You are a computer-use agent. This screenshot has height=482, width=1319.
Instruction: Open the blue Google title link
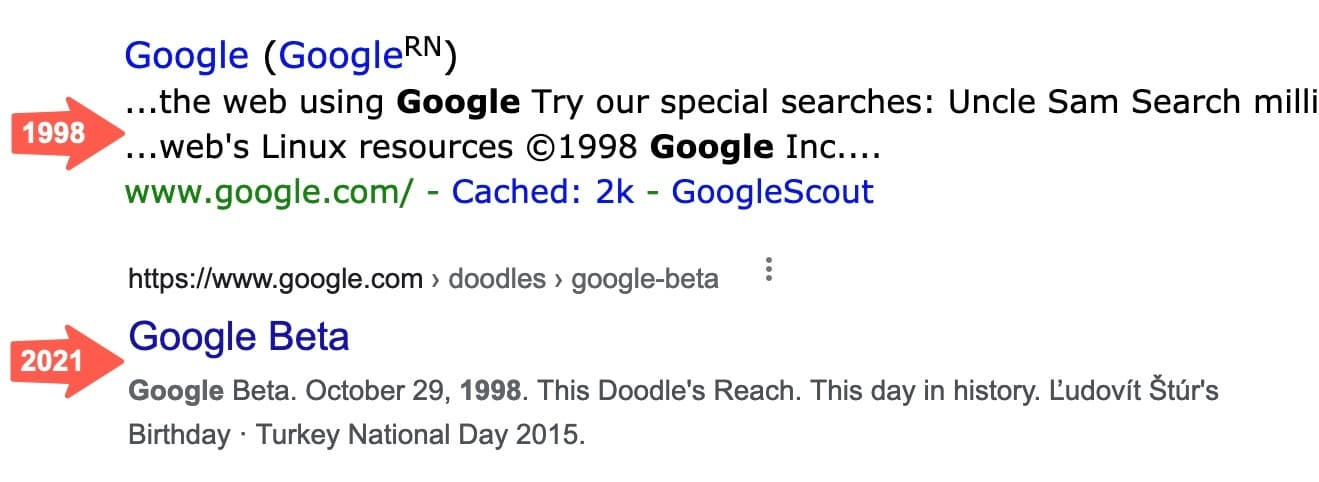click(186, 56)
